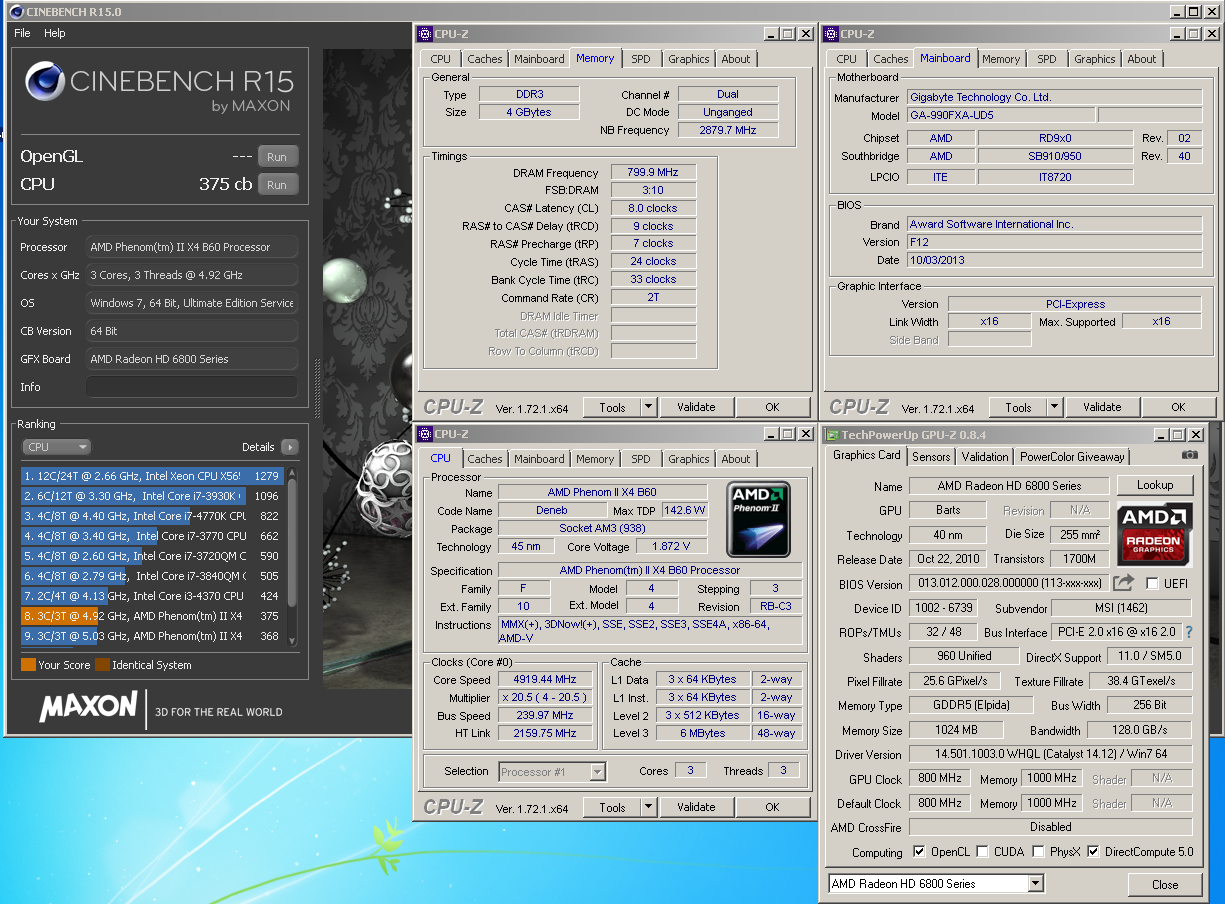Select ranking row 1 Intel Xeon 1279

pos(153,476)
